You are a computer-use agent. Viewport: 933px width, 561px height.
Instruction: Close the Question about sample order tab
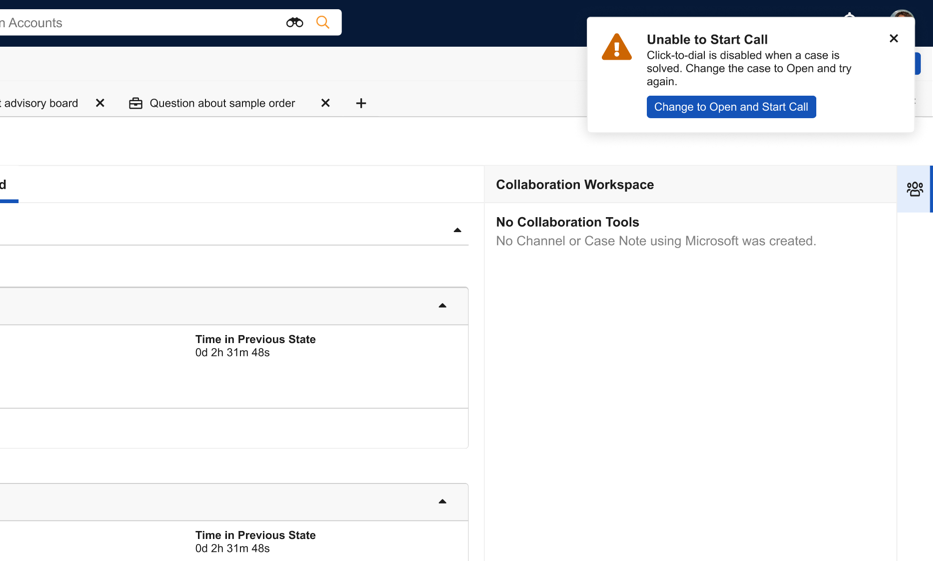325,103
